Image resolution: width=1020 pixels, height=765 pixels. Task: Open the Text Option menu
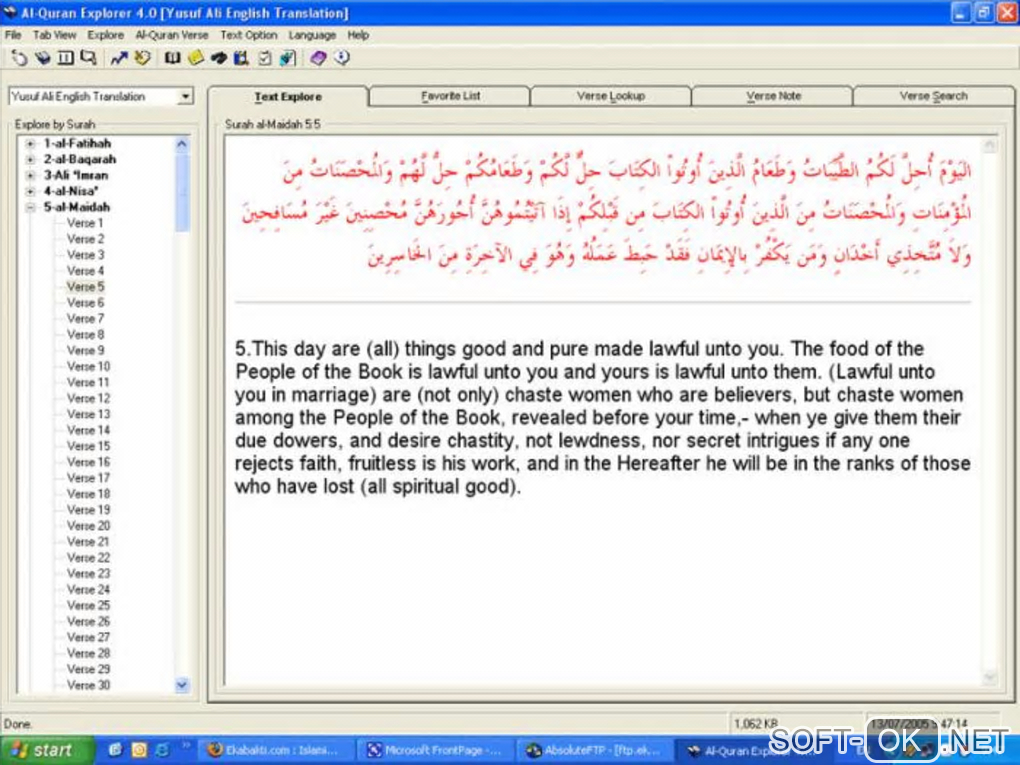248,35
